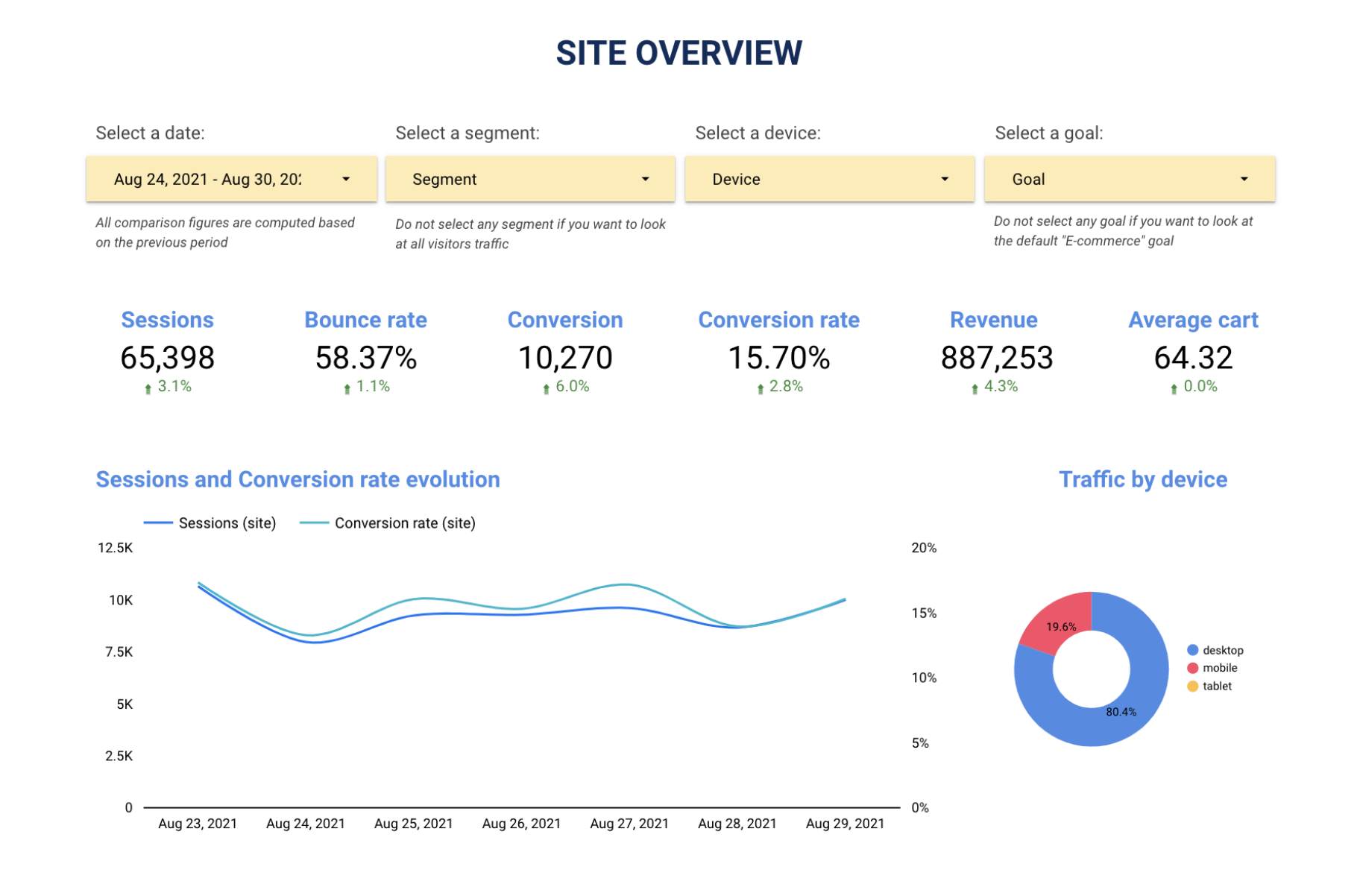
Task: Click the Conversion rate value 15.70%
Action: (x=778, y=358)
